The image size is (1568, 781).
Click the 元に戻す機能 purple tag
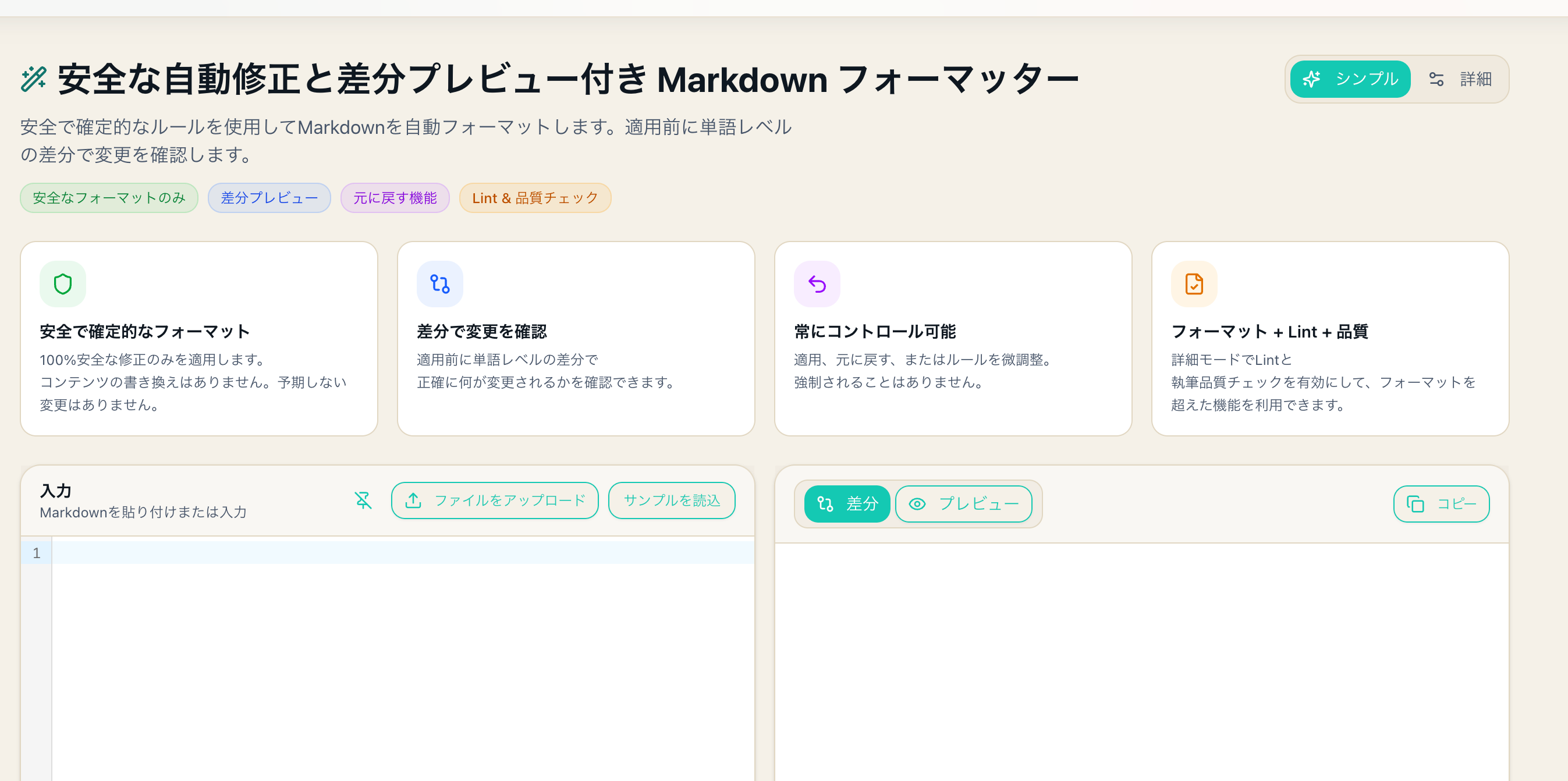click(x=395, y=198)
